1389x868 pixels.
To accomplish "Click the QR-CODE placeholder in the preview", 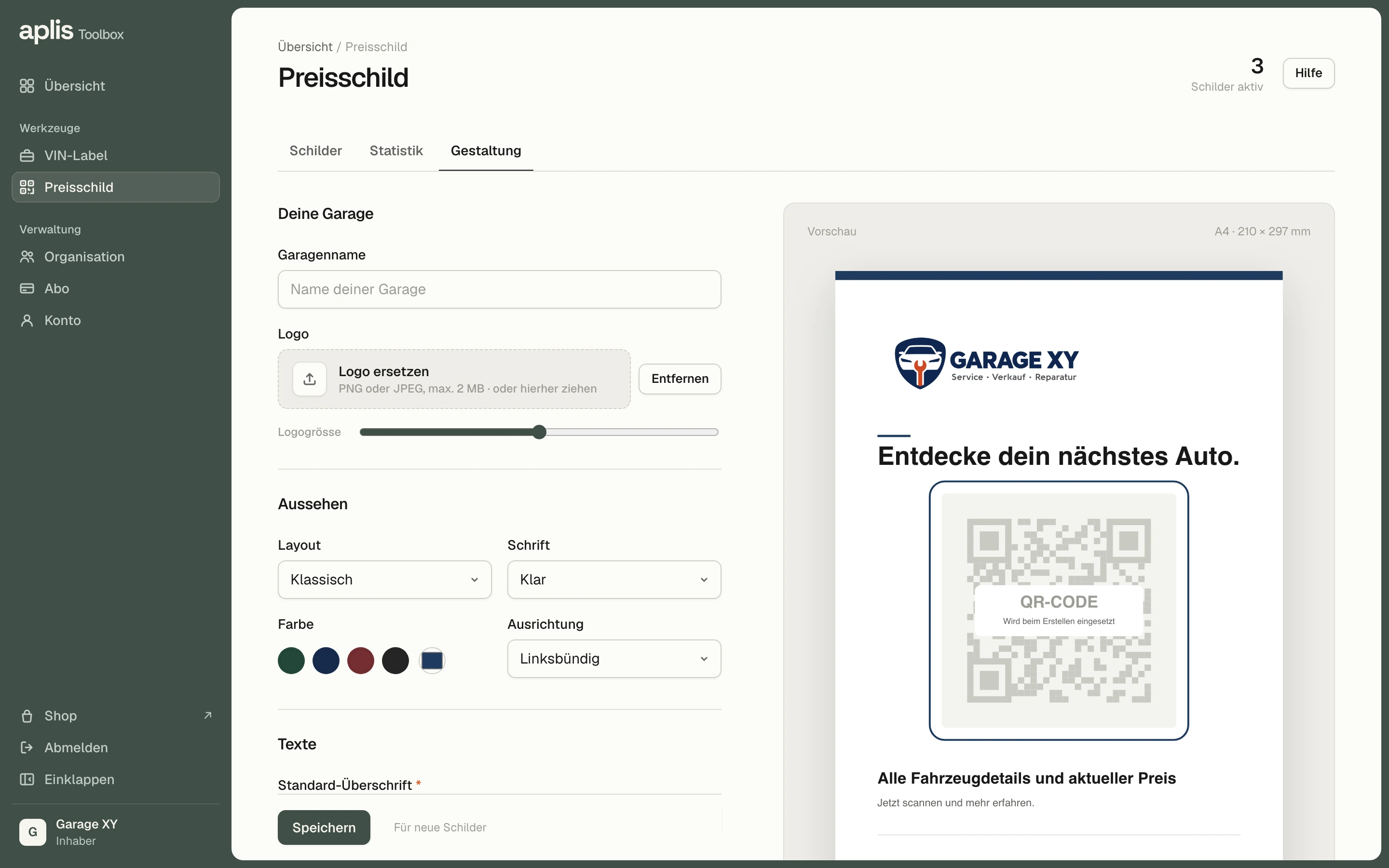I will coord(1059,611).
